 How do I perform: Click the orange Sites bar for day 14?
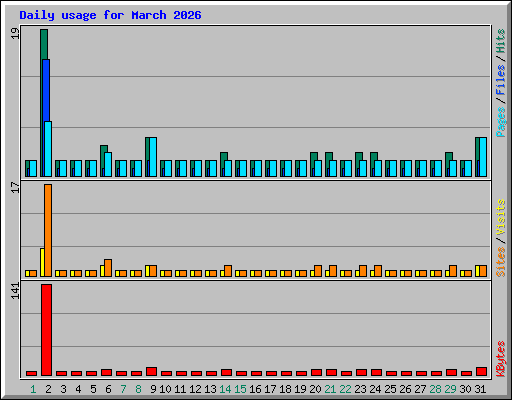click(x=228, y=271)
